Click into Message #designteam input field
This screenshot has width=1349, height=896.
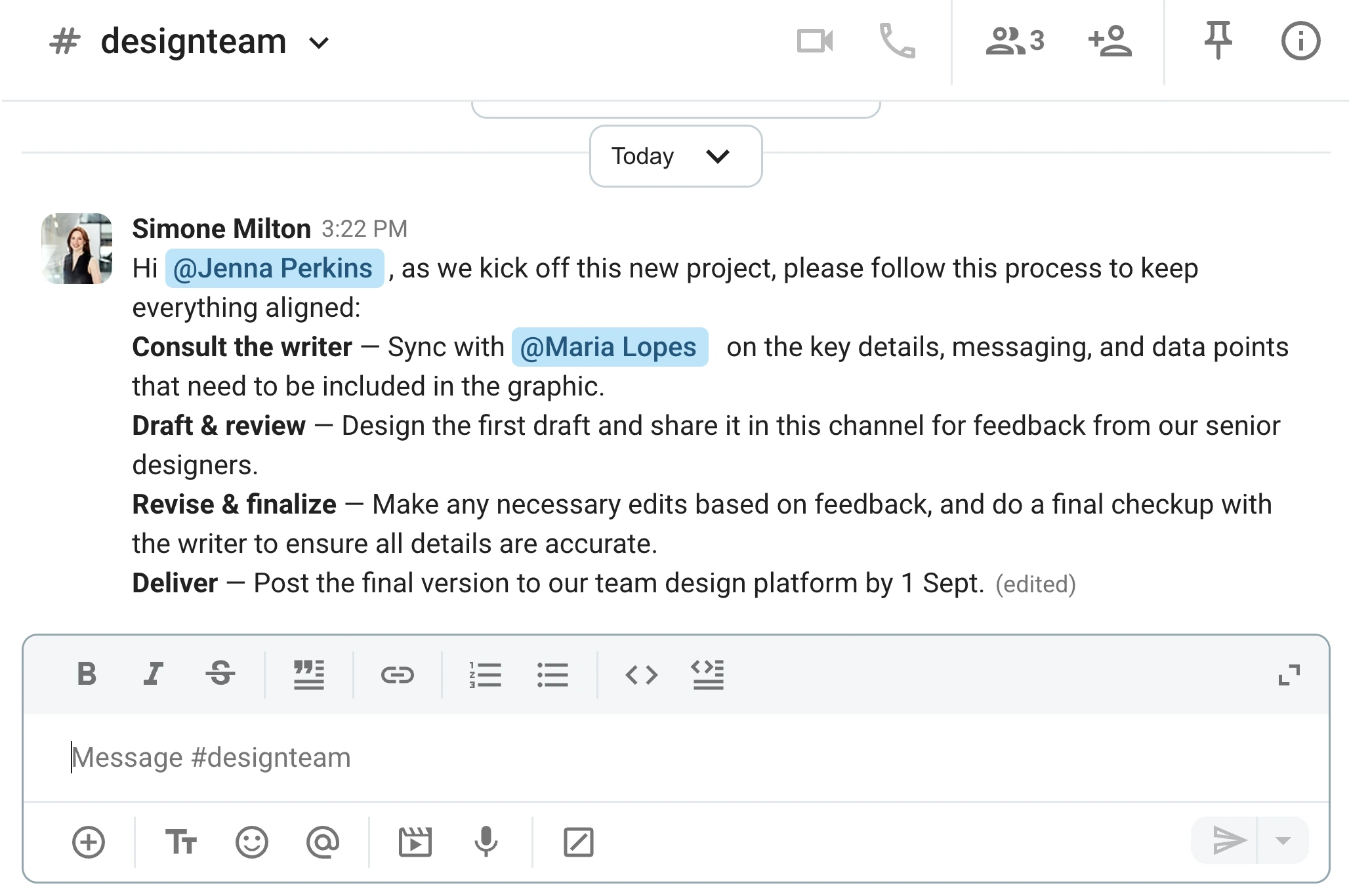click(x=676, y=758)
